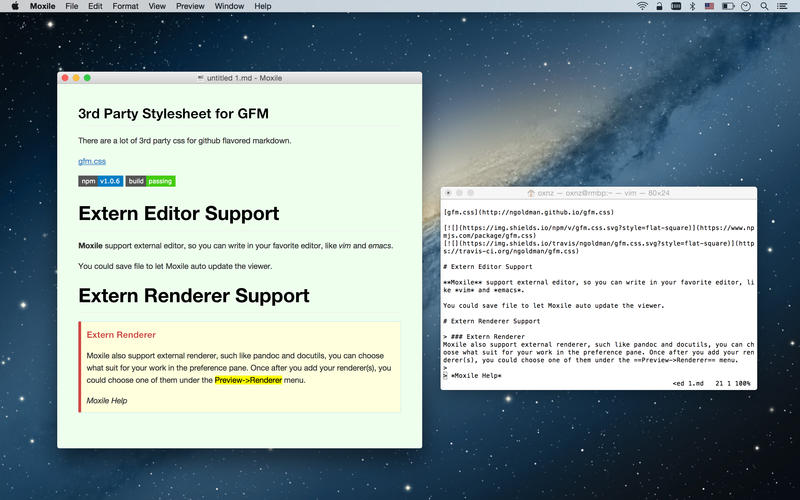
Task: Click the battery status icon
Action: pos(728,6)
